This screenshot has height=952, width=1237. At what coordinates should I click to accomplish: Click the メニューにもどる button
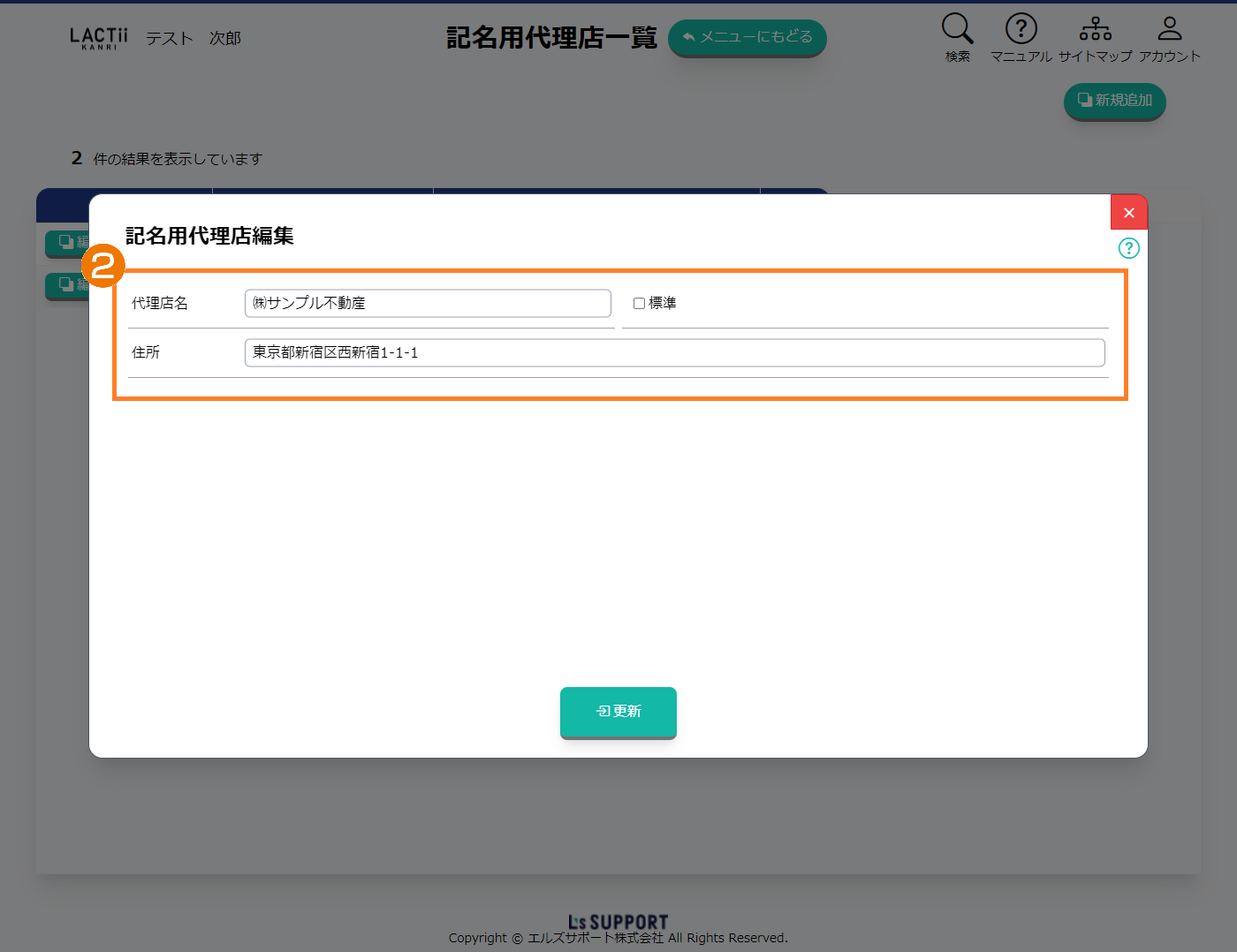coord(747,37)
